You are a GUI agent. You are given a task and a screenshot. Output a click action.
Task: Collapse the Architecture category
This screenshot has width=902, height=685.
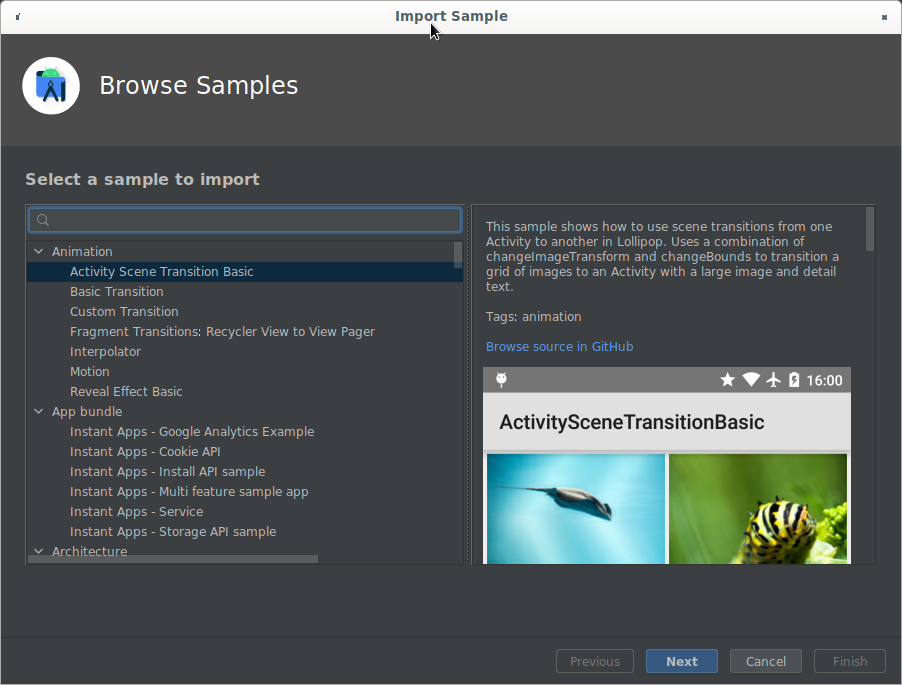pyautogui.click(x=39, y=551)
